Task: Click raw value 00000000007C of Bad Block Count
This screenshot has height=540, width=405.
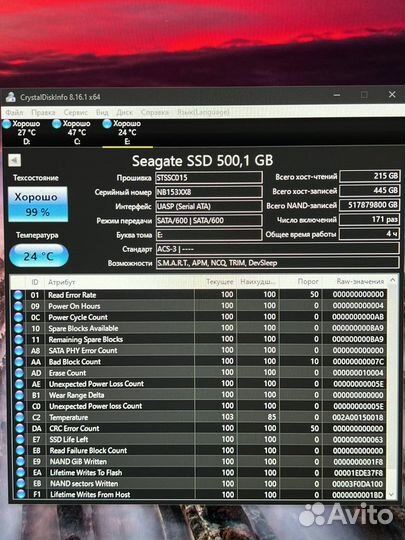Action: coord(358,361)
